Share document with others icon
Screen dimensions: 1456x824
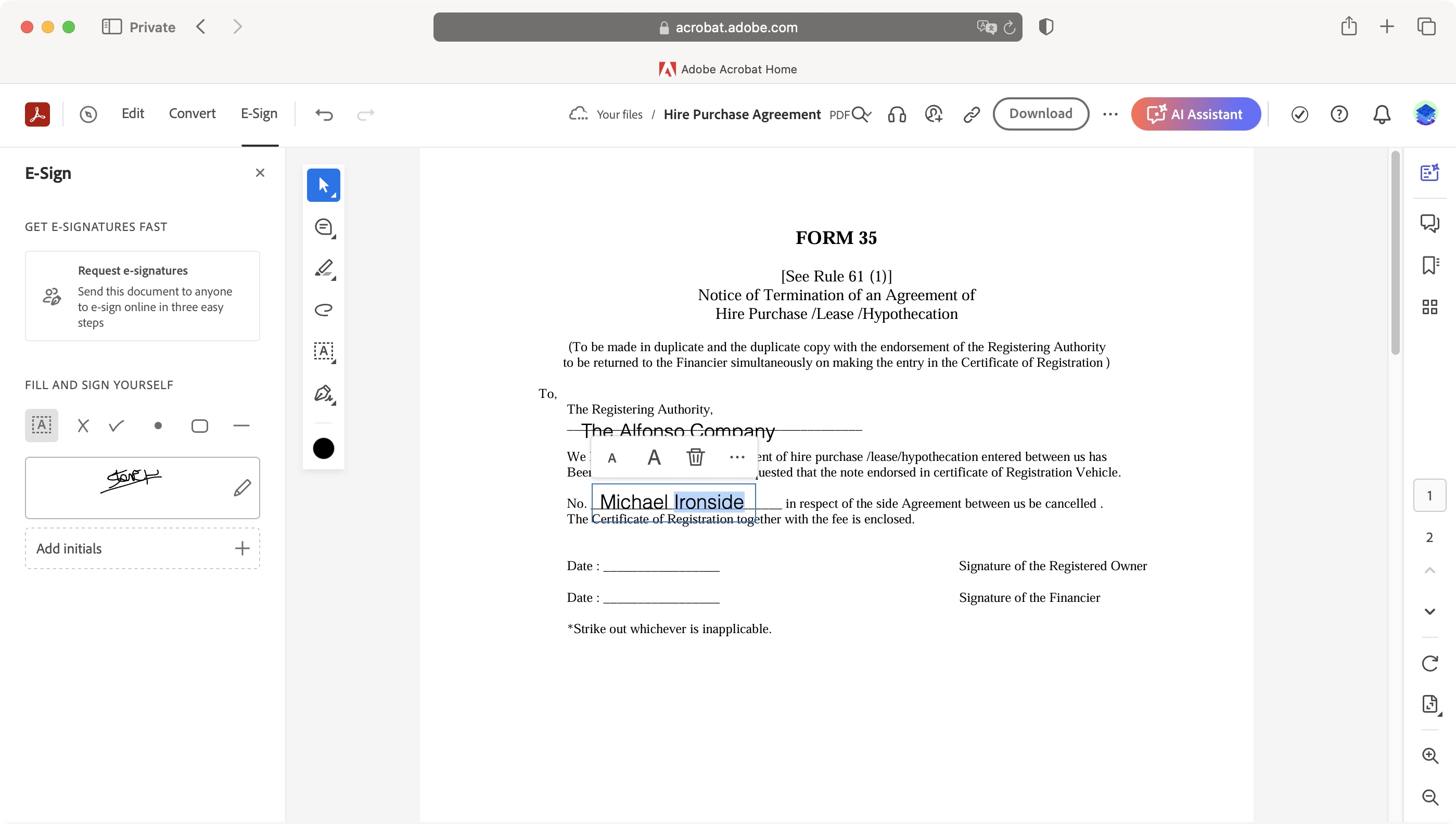click(934, 114)
